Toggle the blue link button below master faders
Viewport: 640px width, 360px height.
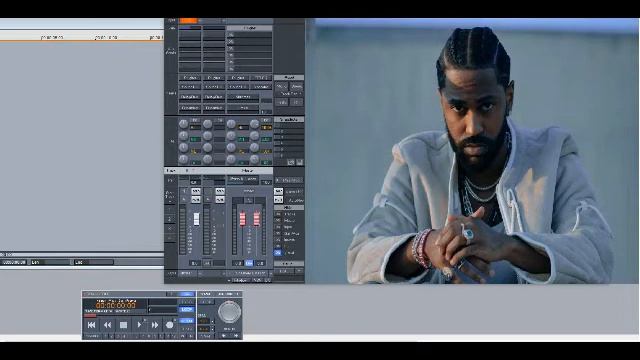(x=249, y=263)
